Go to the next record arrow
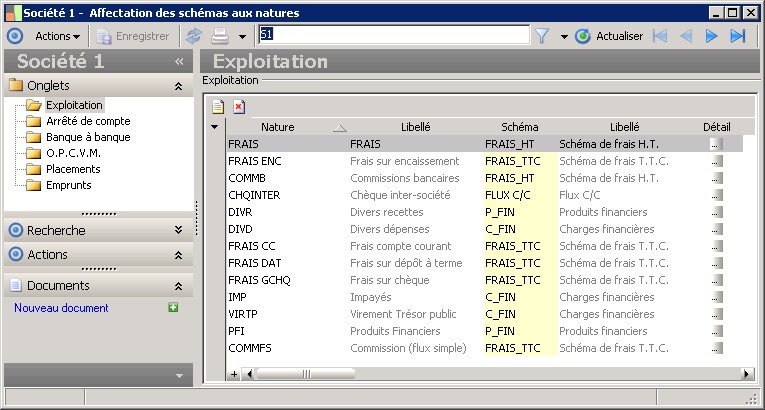Image resolution: width=765 pixels, height=410 pixels. coord(712,36)
